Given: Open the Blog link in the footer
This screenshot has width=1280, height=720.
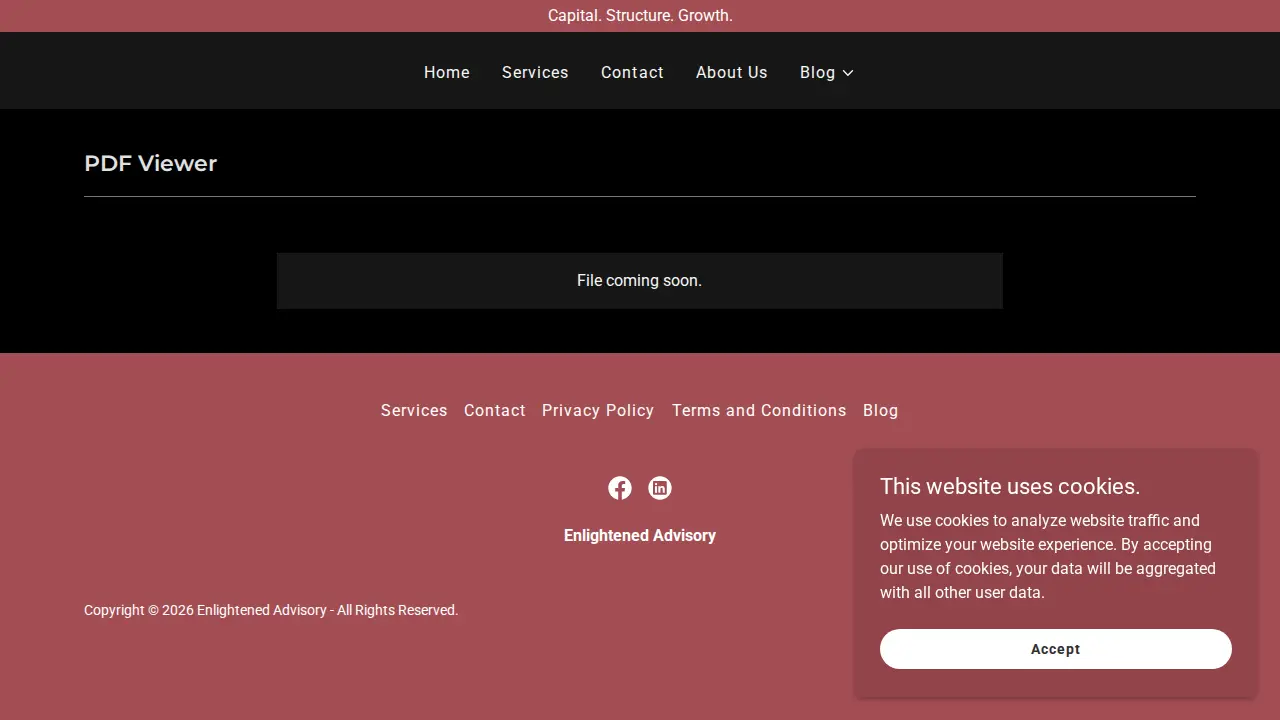Looking at the screenshot, I should [x=881, y=411].
